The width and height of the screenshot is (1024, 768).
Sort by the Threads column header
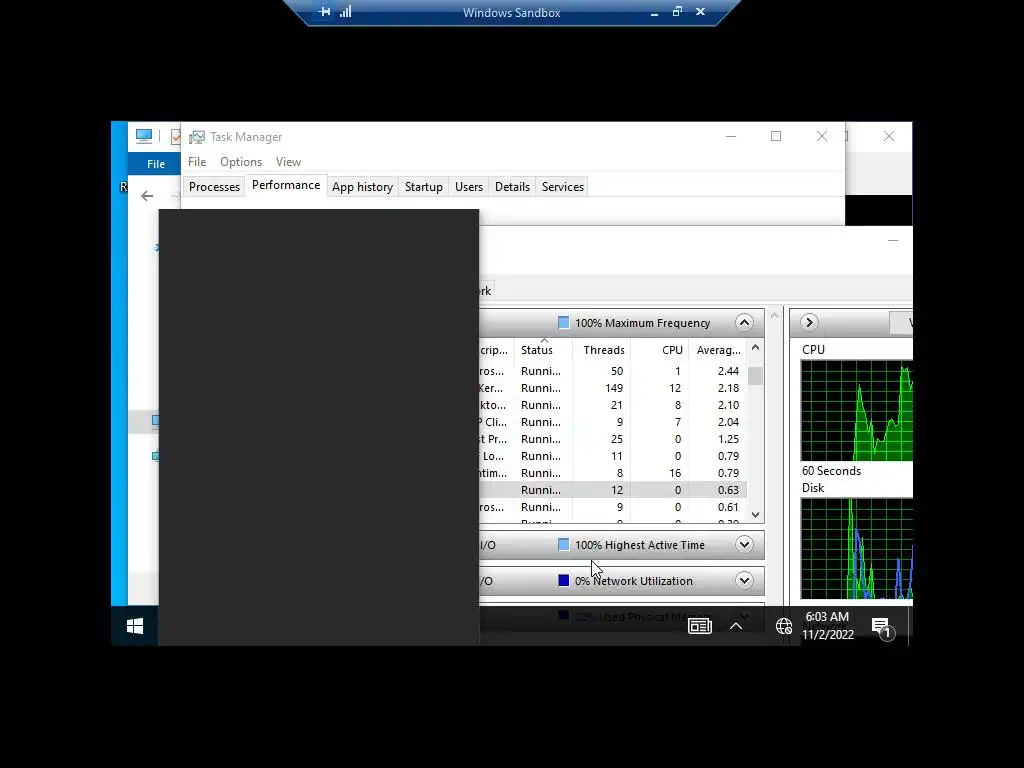click(601, 350)
